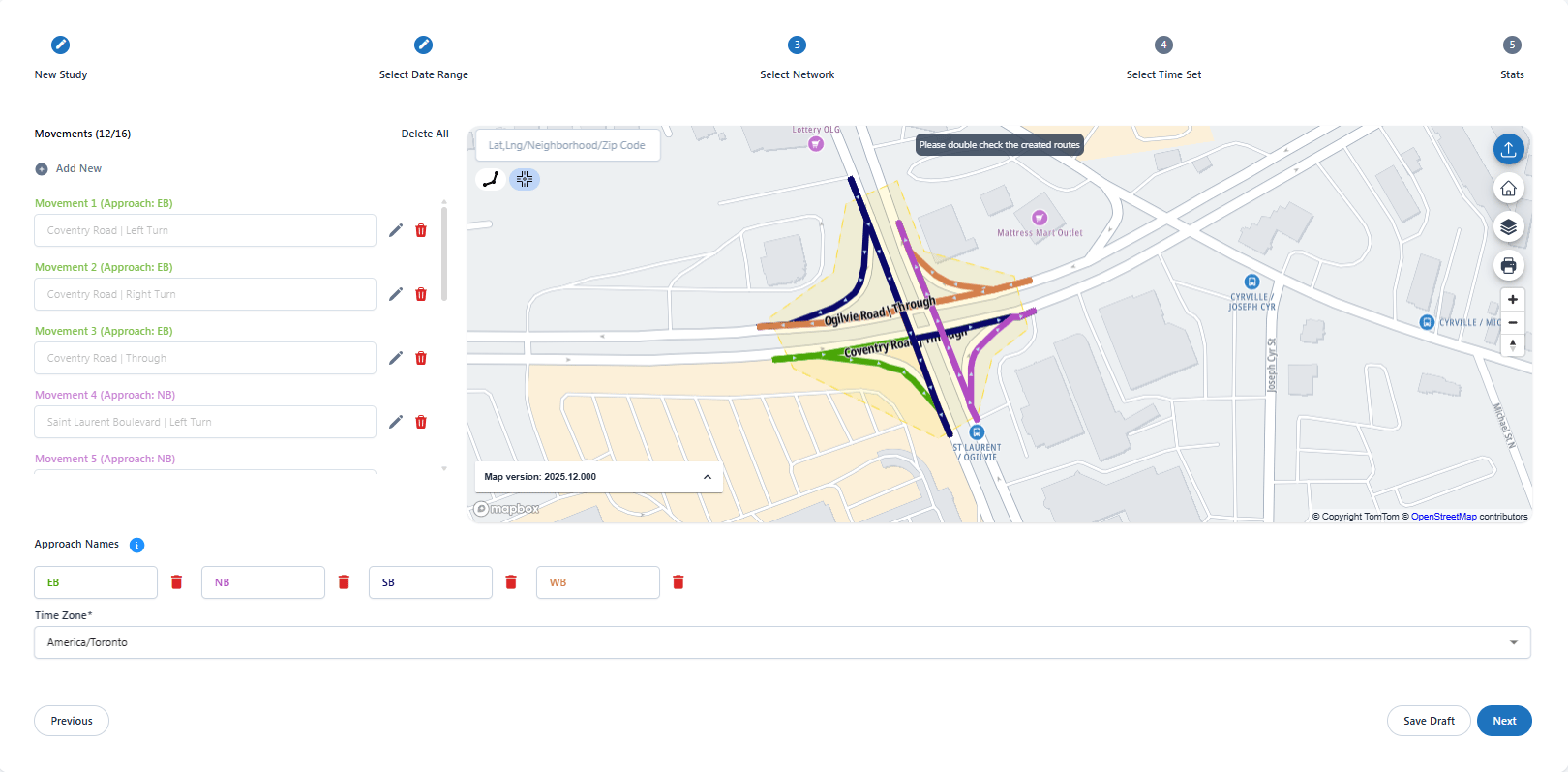1568x772 pixels.
Task: Click the St Laurent / Ogilvie transit stop icon
Action: point(977,432)
